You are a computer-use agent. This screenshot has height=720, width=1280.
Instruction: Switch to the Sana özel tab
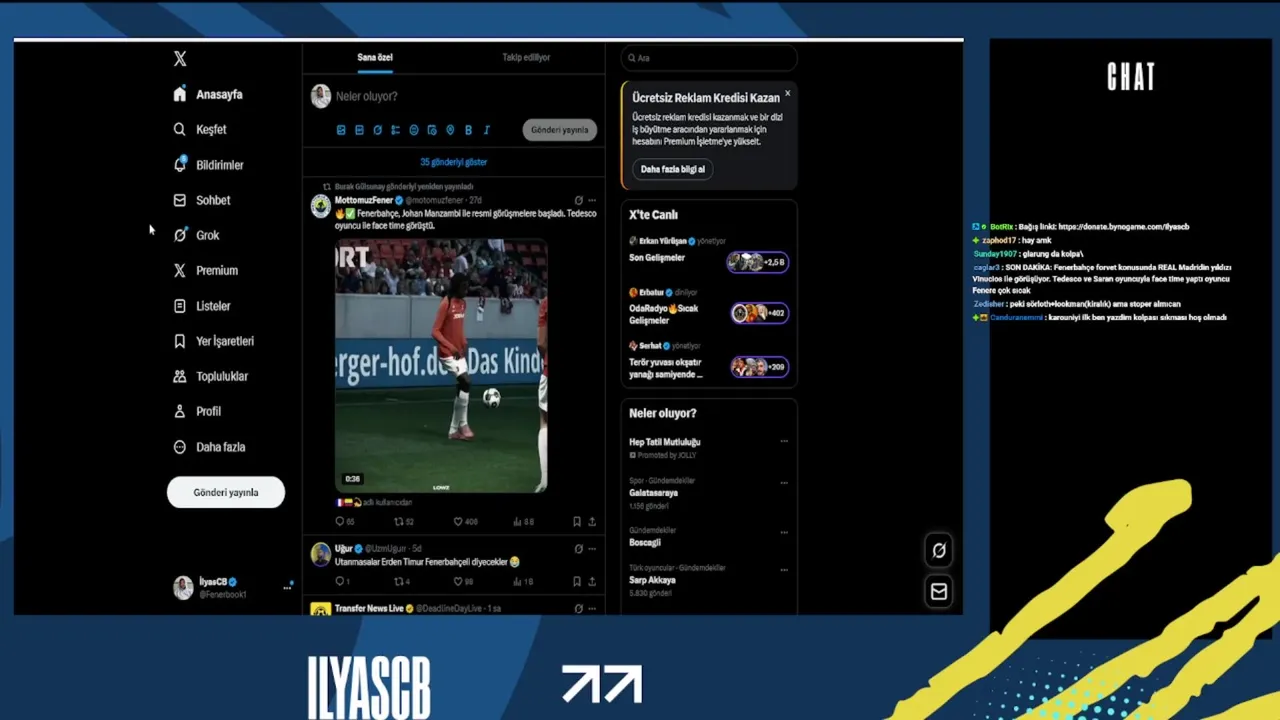point(375,57)
